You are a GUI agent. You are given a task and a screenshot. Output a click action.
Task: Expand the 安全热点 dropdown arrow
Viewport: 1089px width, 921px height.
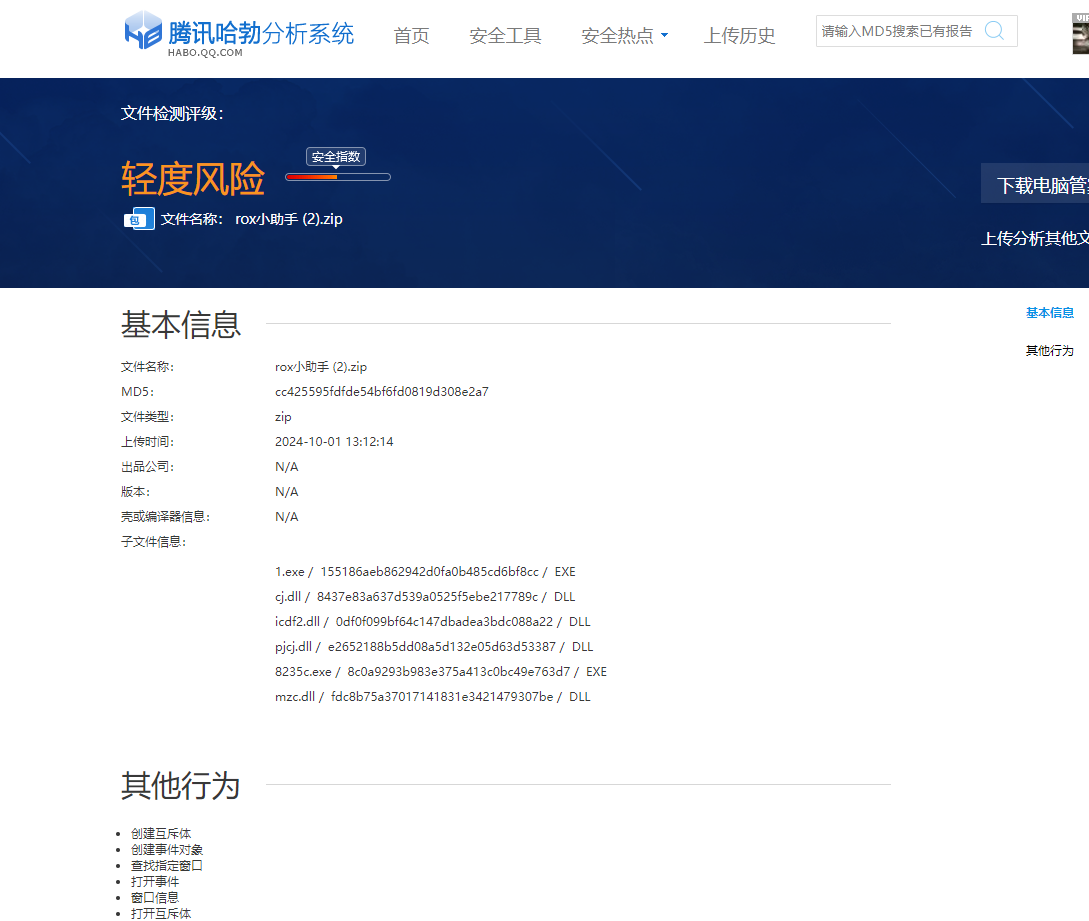tap(665, 36)
